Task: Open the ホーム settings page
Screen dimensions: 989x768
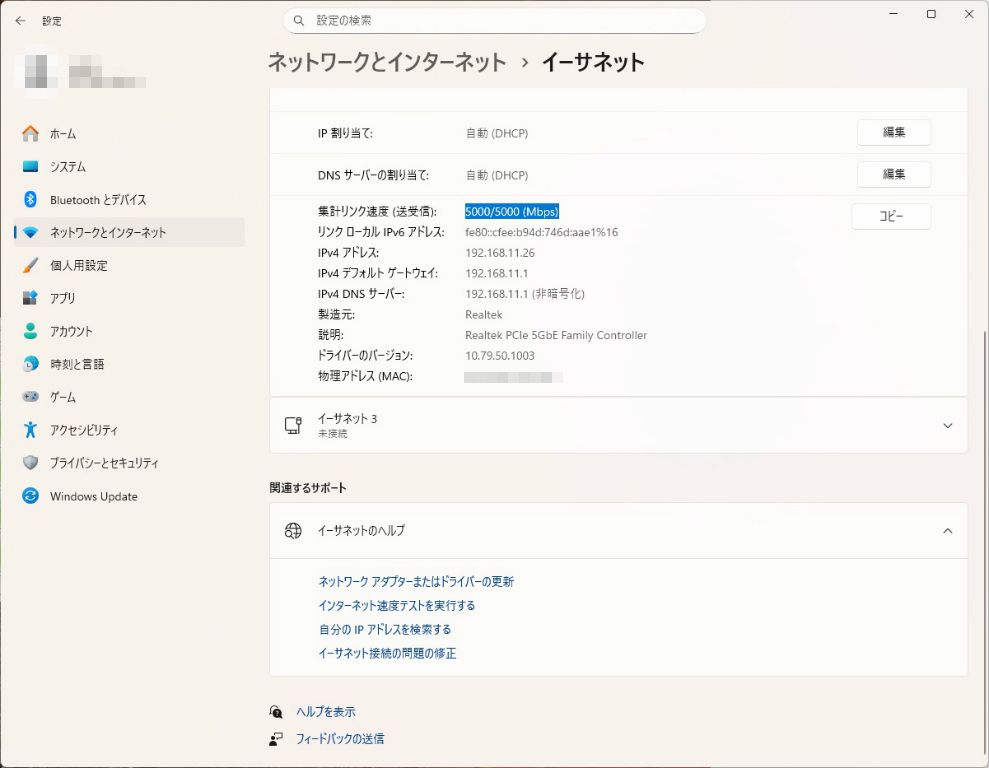Action: (129, 134)
